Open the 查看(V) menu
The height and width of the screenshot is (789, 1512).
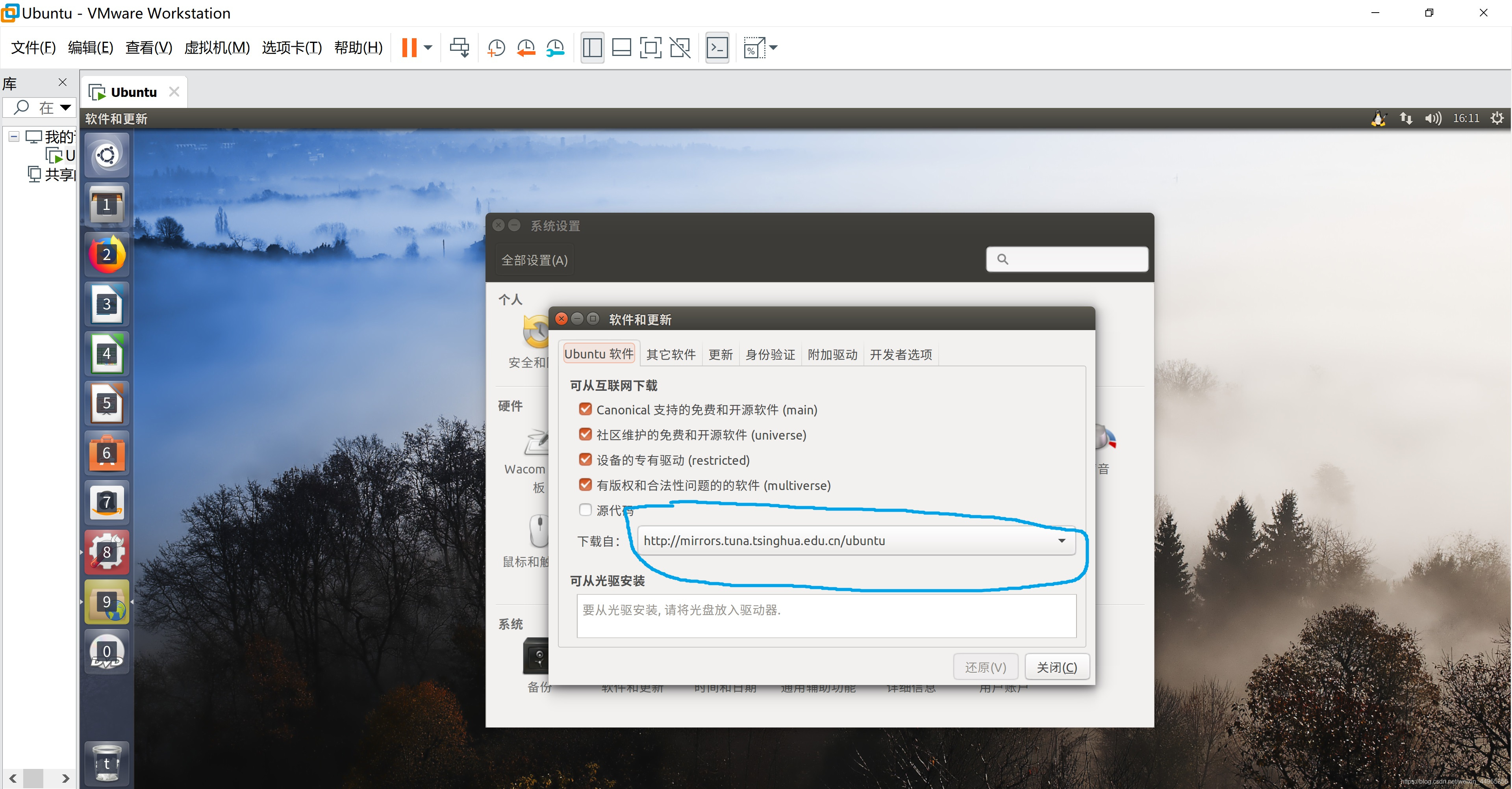click(x=148, y=48)
